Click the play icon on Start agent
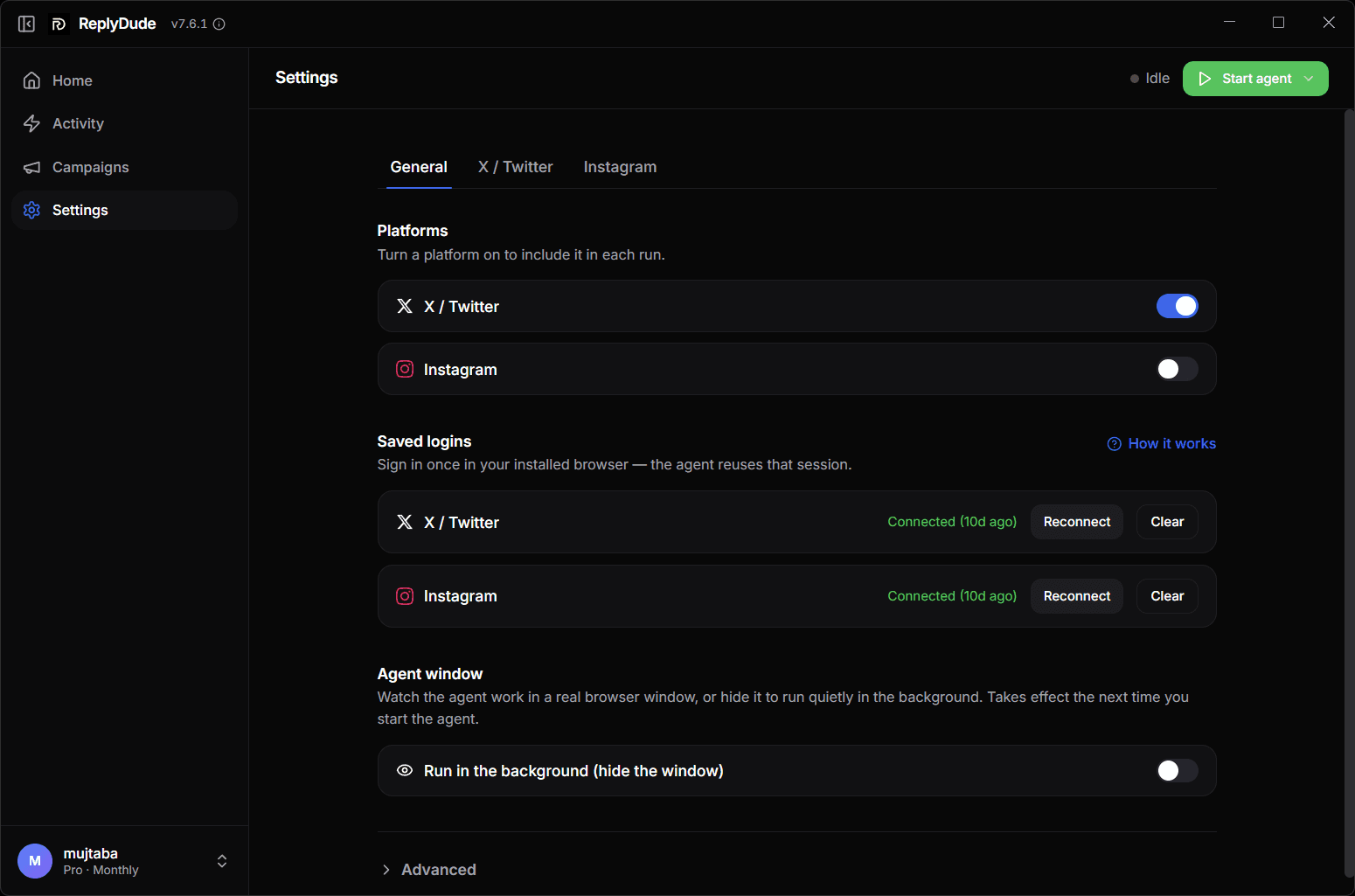 pyautogui.click(x=1205, y=79)
